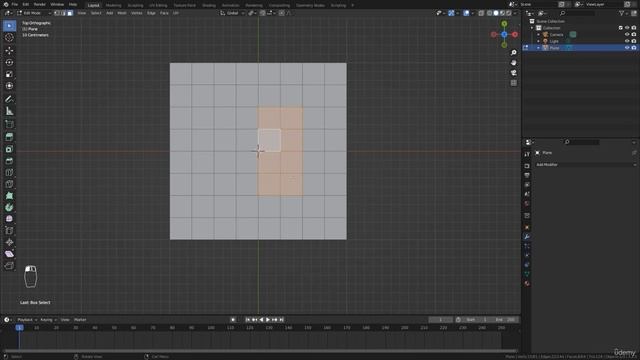Toggle Collection visibility eye

(627, 28)
